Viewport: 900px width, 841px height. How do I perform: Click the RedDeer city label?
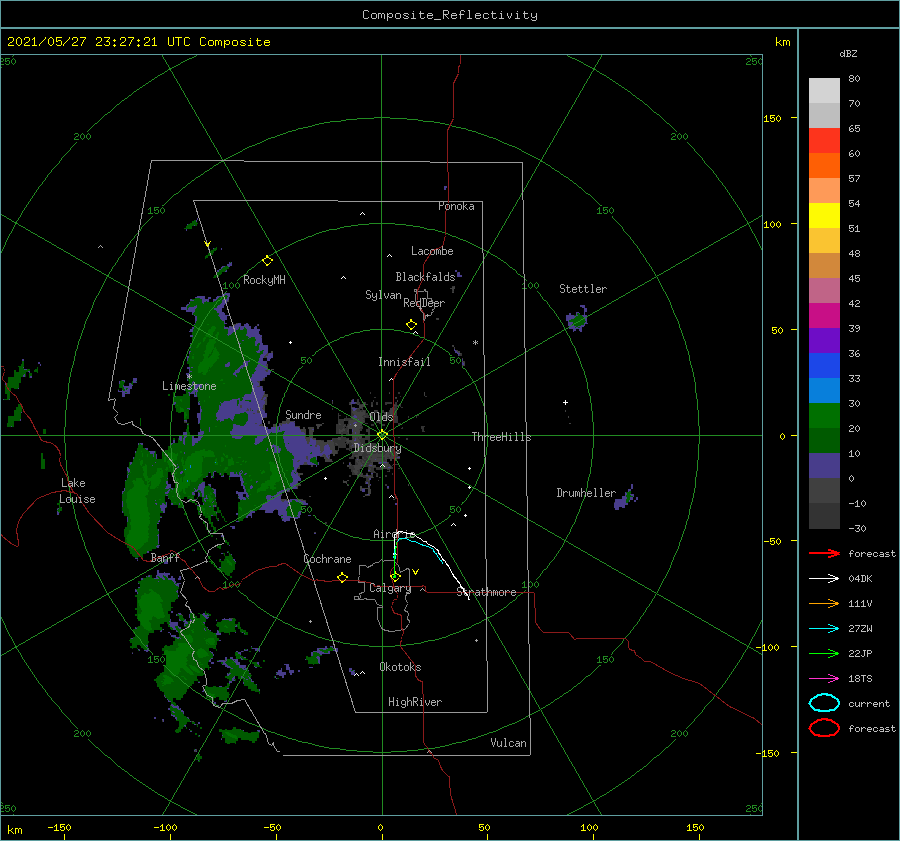pyautogui.click(x=424, y=303)
